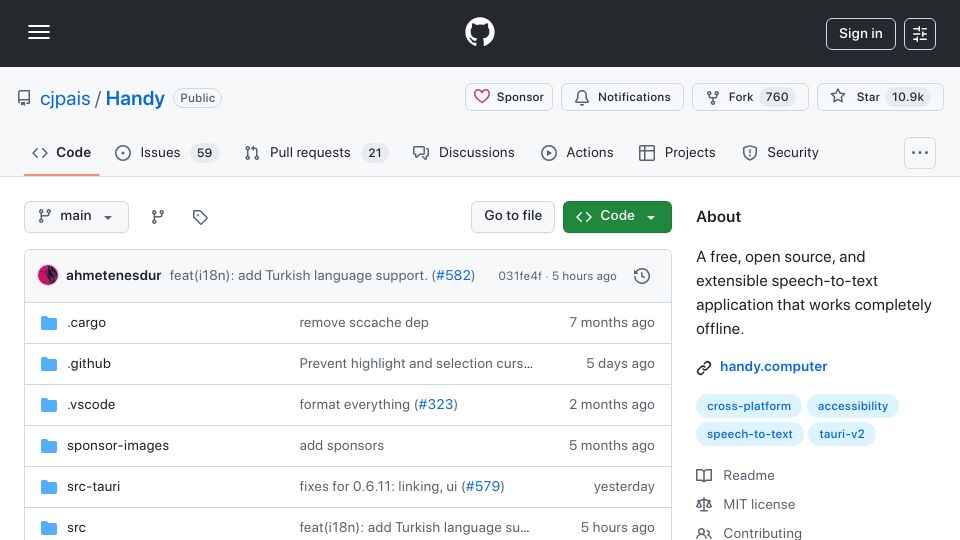The image size is (960, 540).
Task: Click the '7 months ago' timestamp
Action: coord(612,323)
